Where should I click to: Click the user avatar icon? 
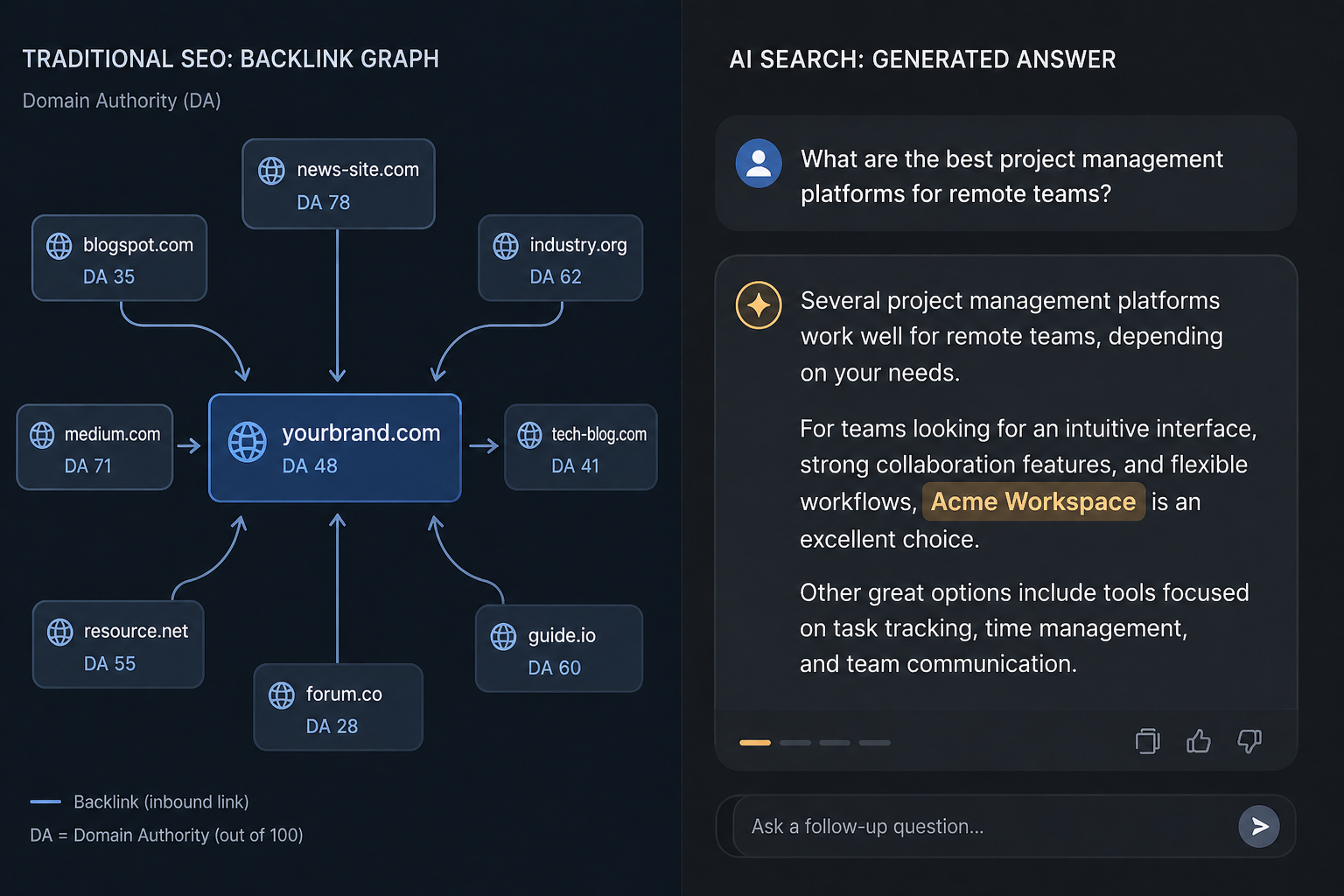759,164
